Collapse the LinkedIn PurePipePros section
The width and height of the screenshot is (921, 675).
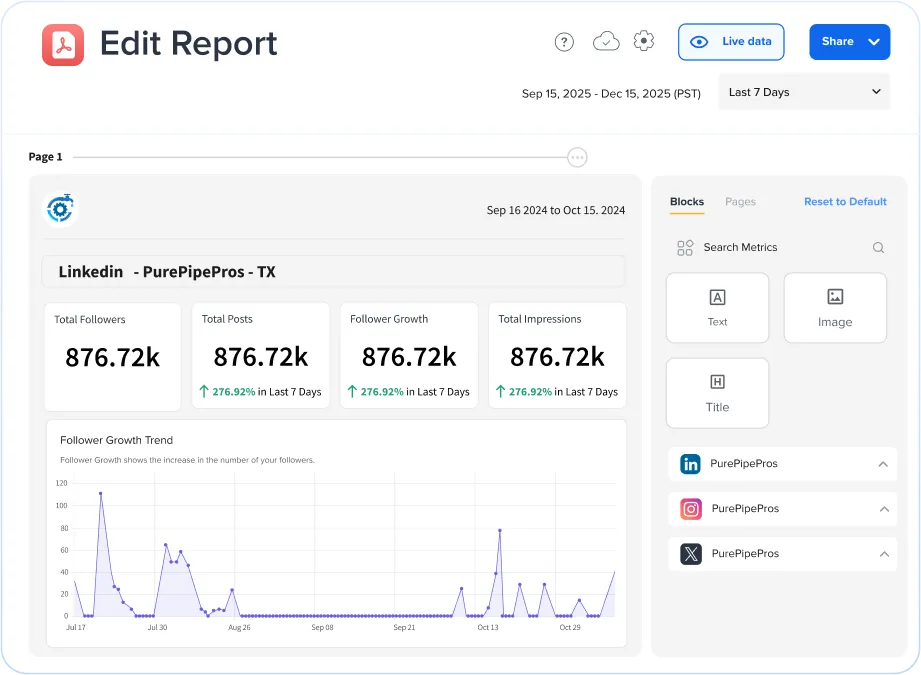882,464
